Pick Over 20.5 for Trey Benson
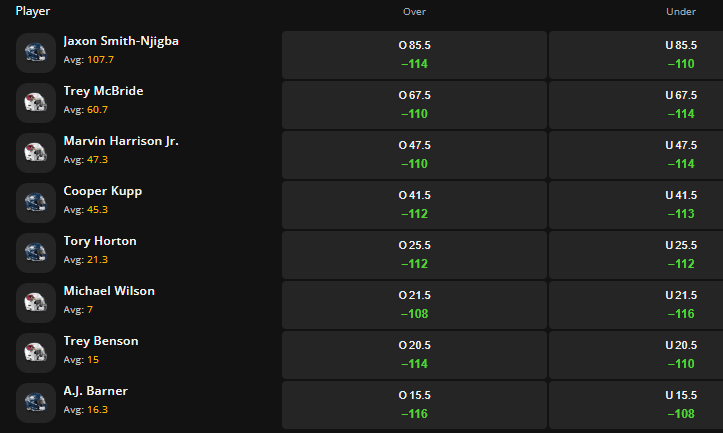 pyautogui.click(x=414, y=355)
